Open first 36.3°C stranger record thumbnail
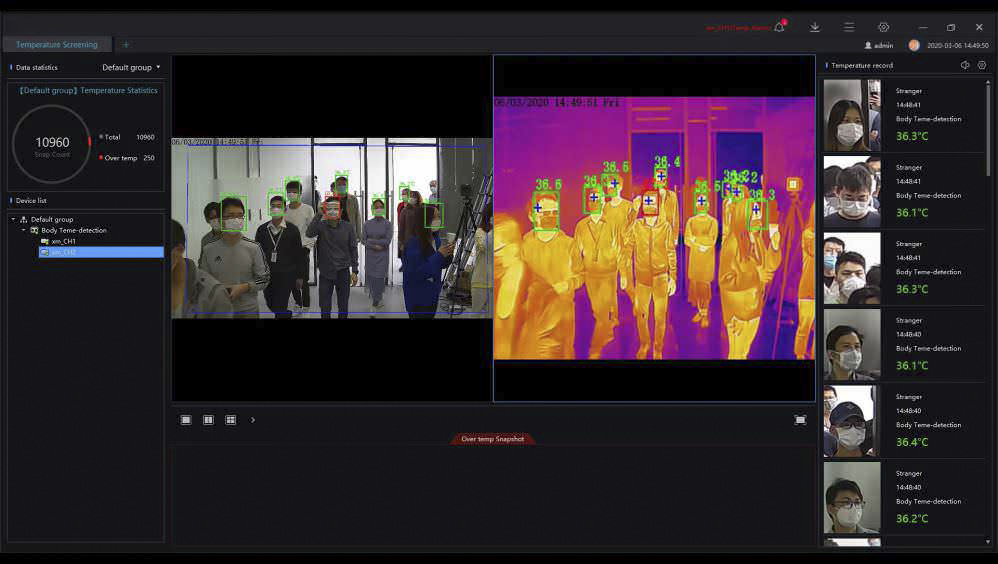This screenshot has width=998, height=564. [x=852, y=115]
